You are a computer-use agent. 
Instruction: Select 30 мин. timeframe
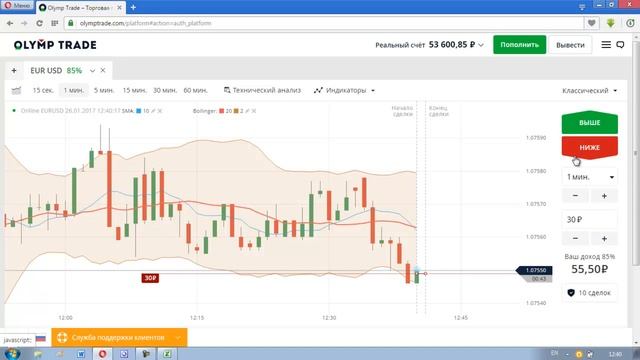pos(165,90)
